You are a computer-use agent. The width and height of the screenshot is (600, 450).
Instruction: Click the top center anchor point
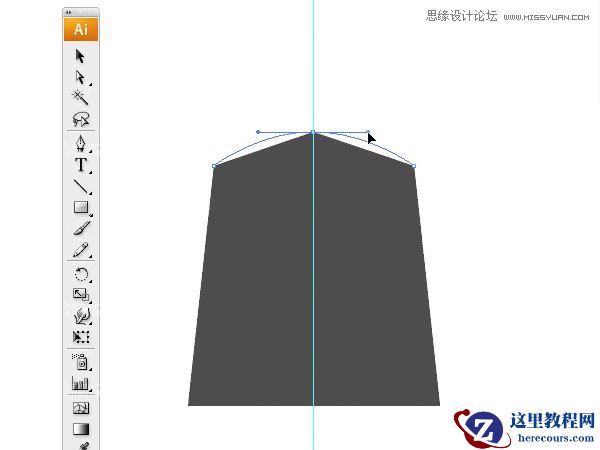(313, 132)
